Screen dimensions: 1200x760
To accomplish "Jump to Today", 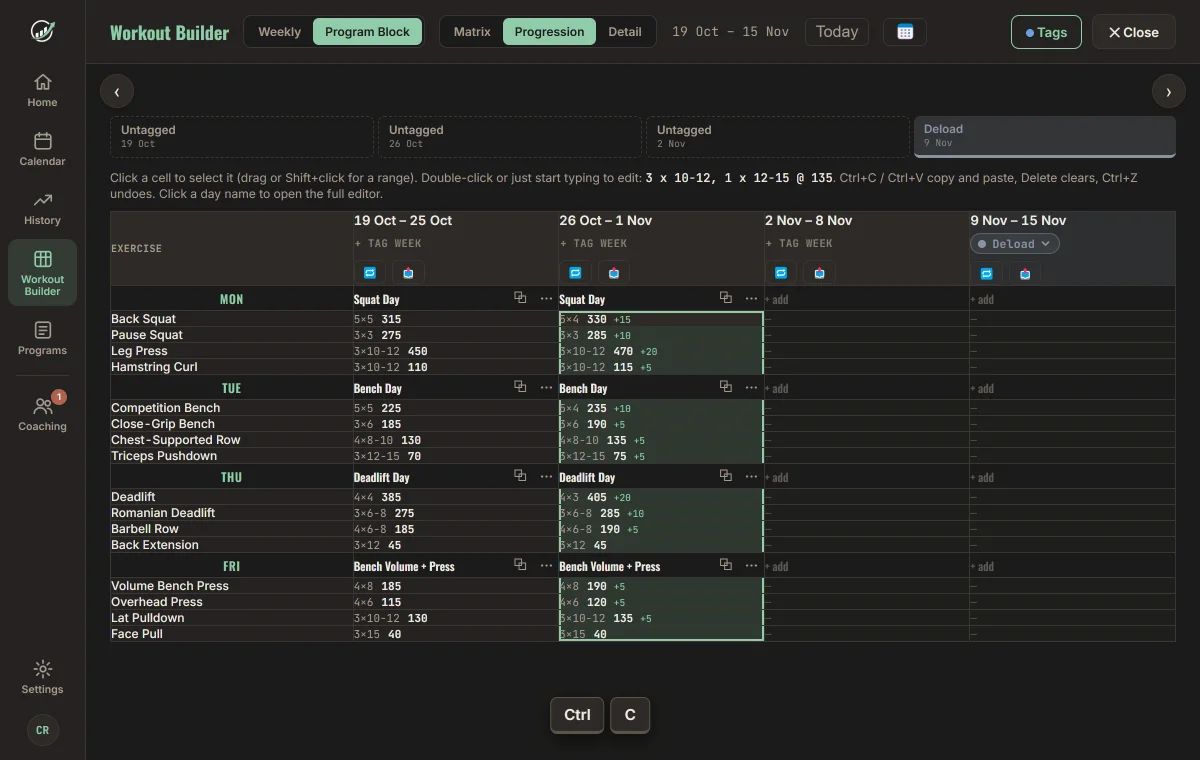I will point(837,32).
